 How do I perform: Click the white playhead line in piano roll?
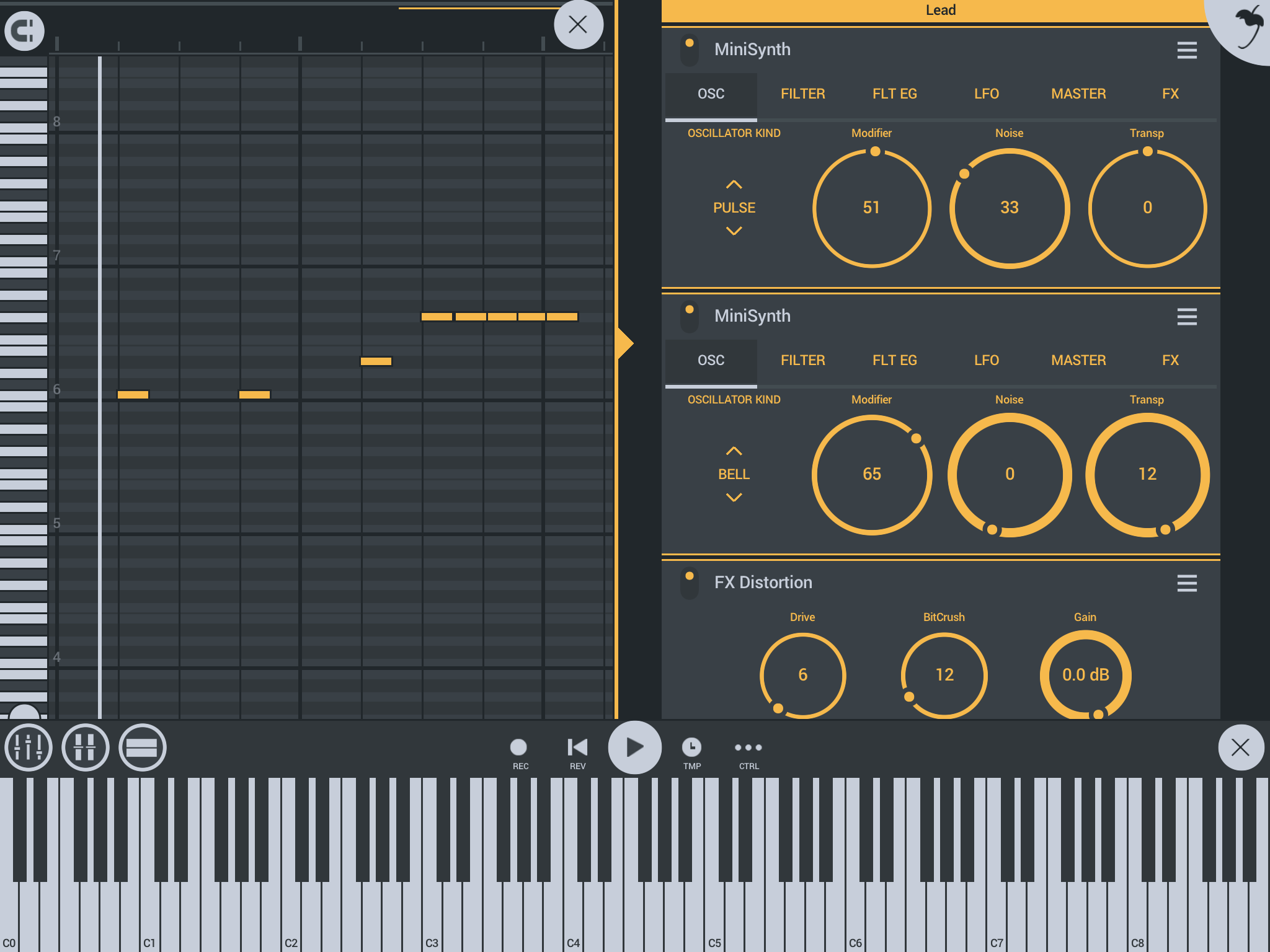(x=100, y=387)
